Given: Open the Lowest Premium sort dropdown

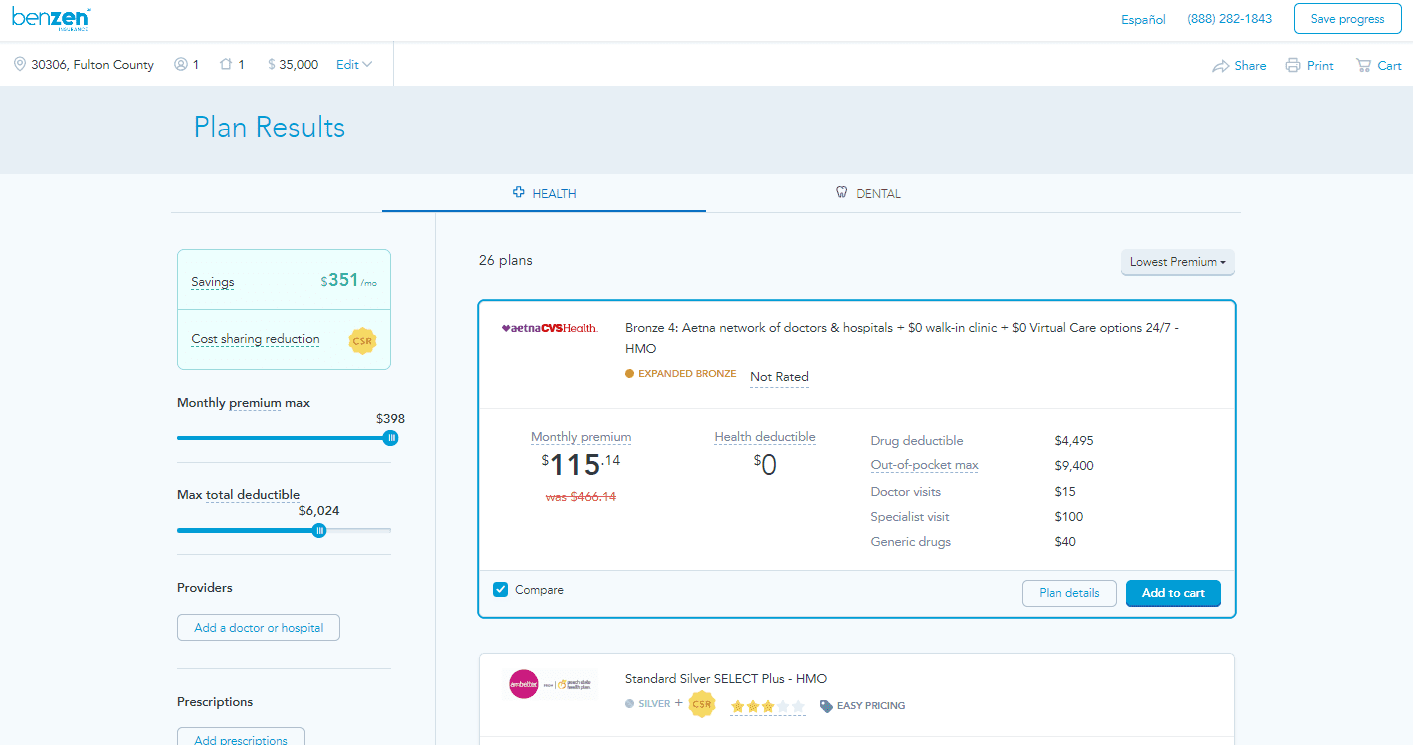Looking at the screenshot, I should coord(1178,262).
